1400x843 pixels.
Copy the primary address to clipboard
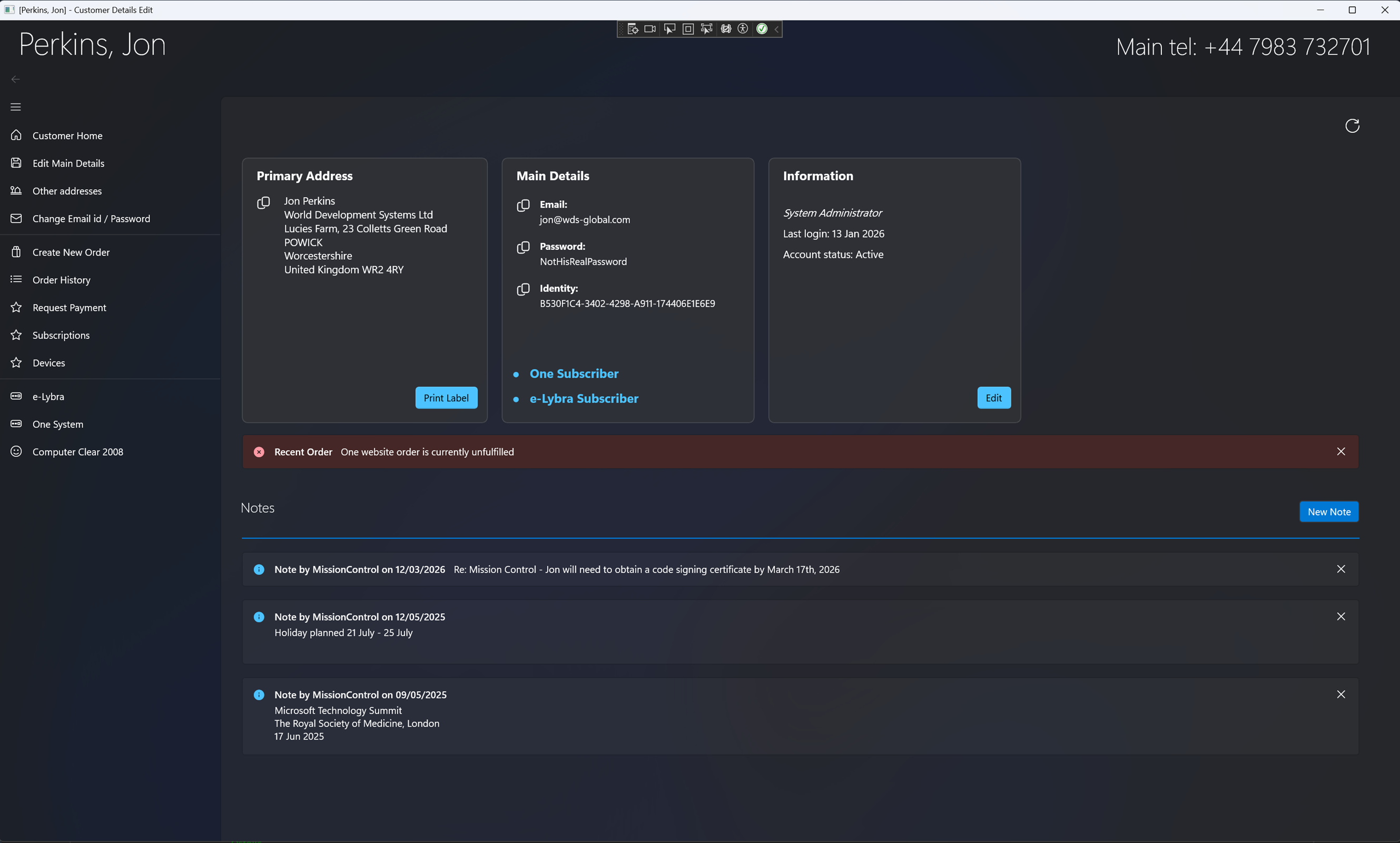[x=263, y=203]
